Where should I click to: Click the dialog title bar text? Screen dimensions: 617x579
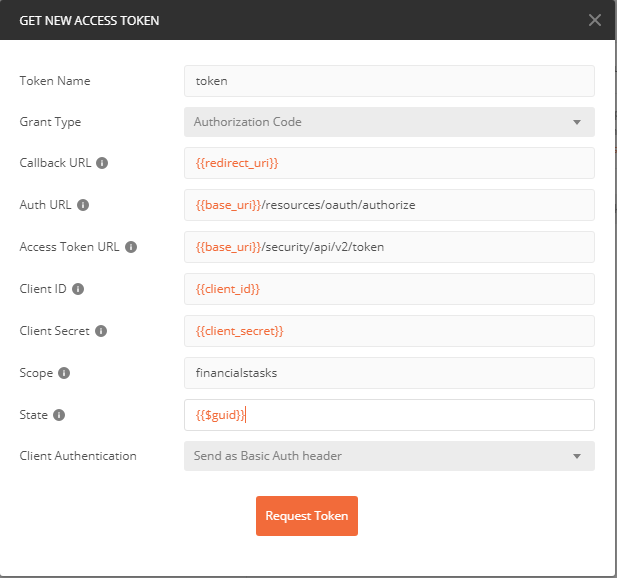[89, 20]
